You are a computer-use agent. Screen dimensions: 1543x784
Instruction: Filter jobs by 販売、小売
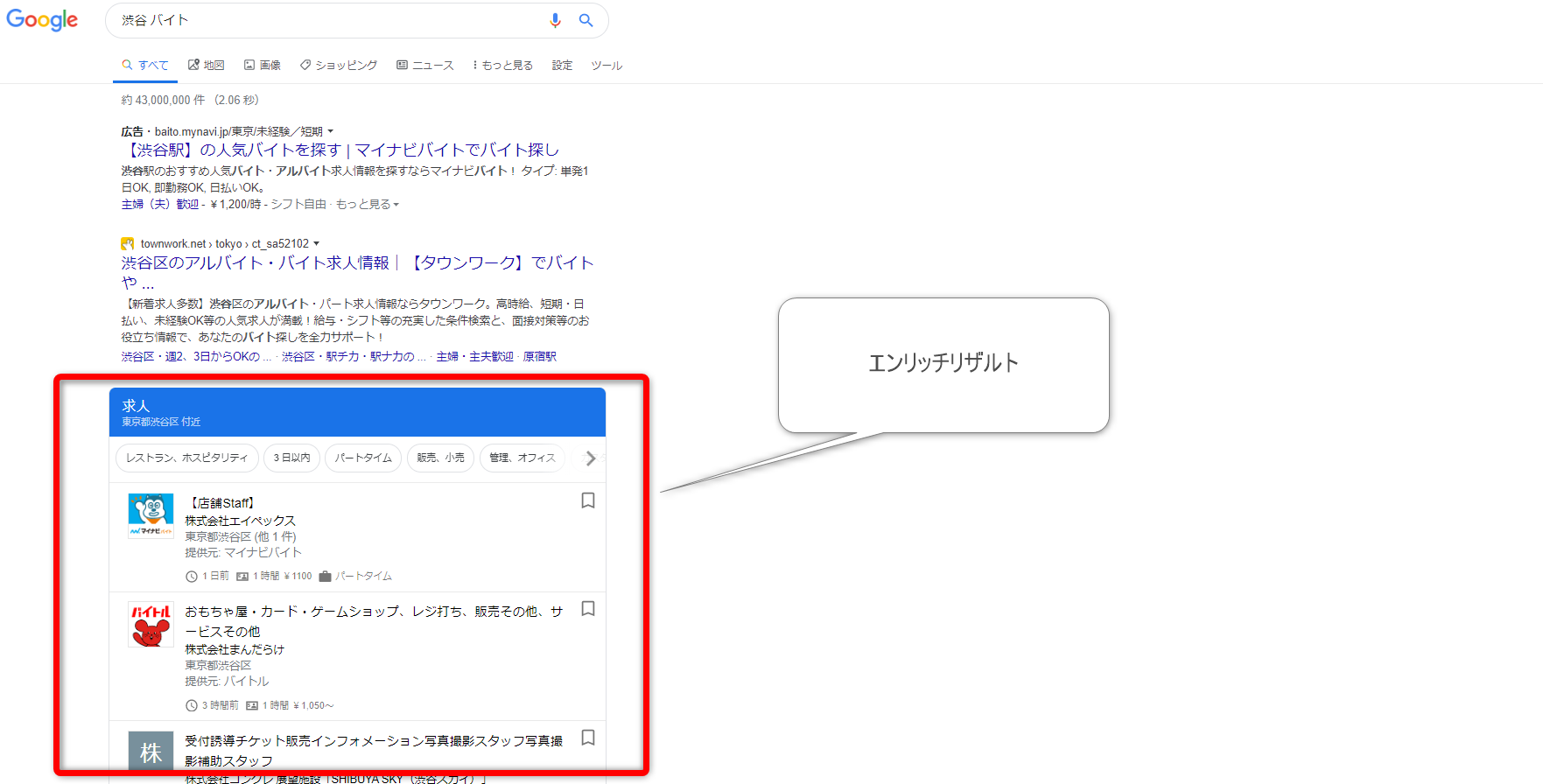click(440, 458)
